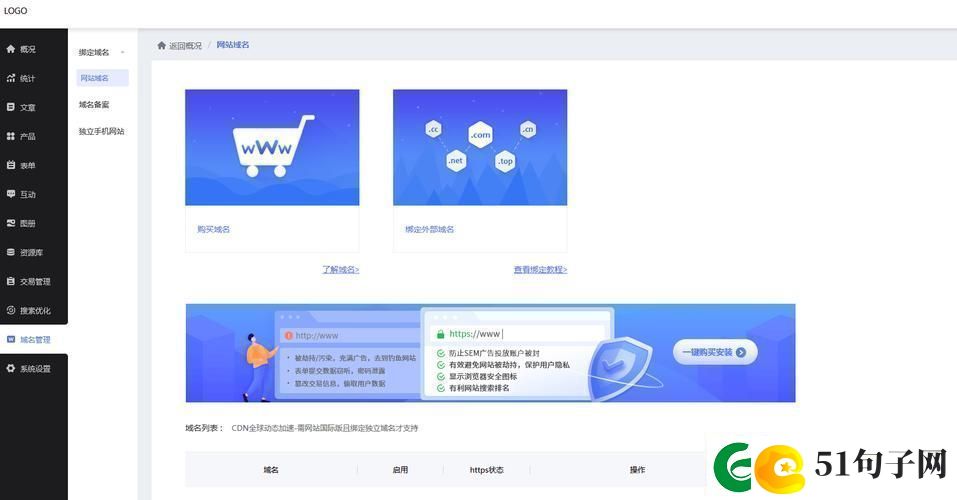Click the 域名 column header
The width and height of the screenshot is (957, 500).
coord(271,469)
